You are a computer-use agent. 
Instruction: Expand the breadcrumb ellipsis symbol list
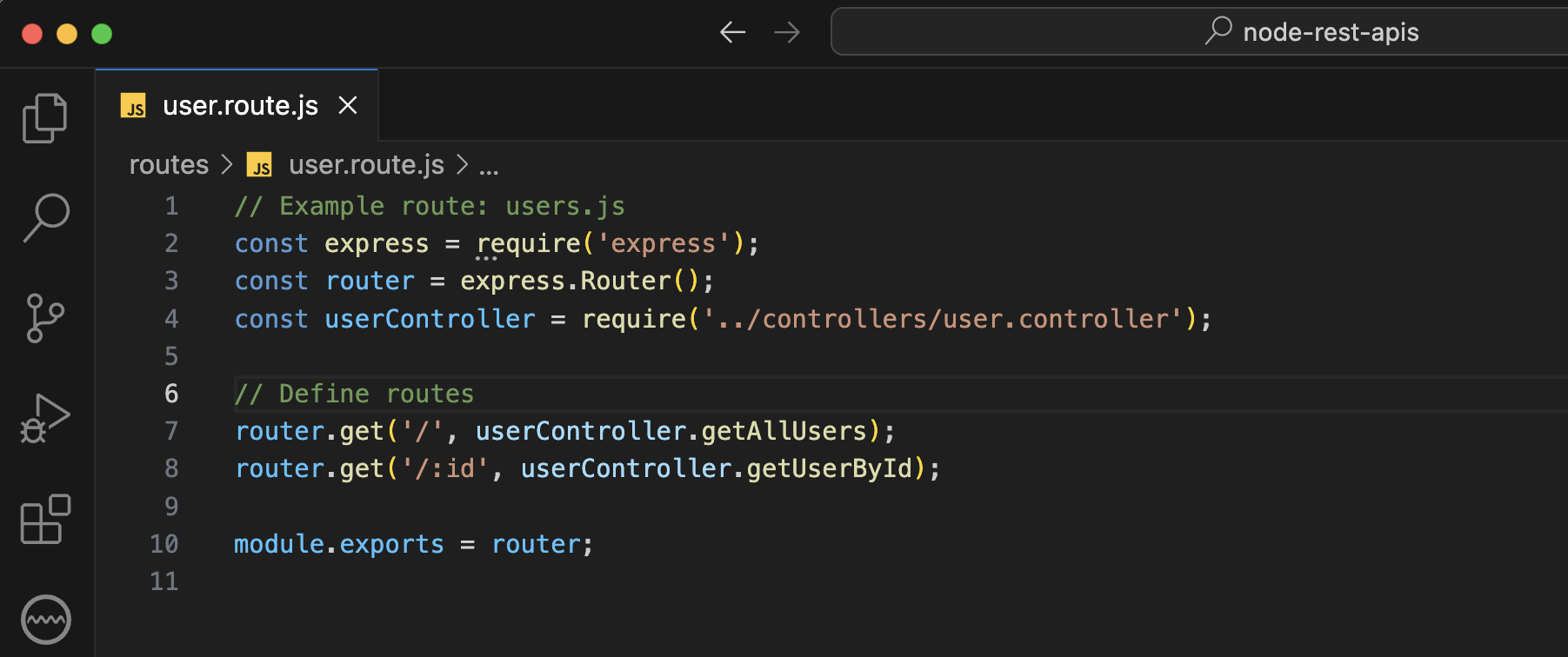(x=489, y=165)
